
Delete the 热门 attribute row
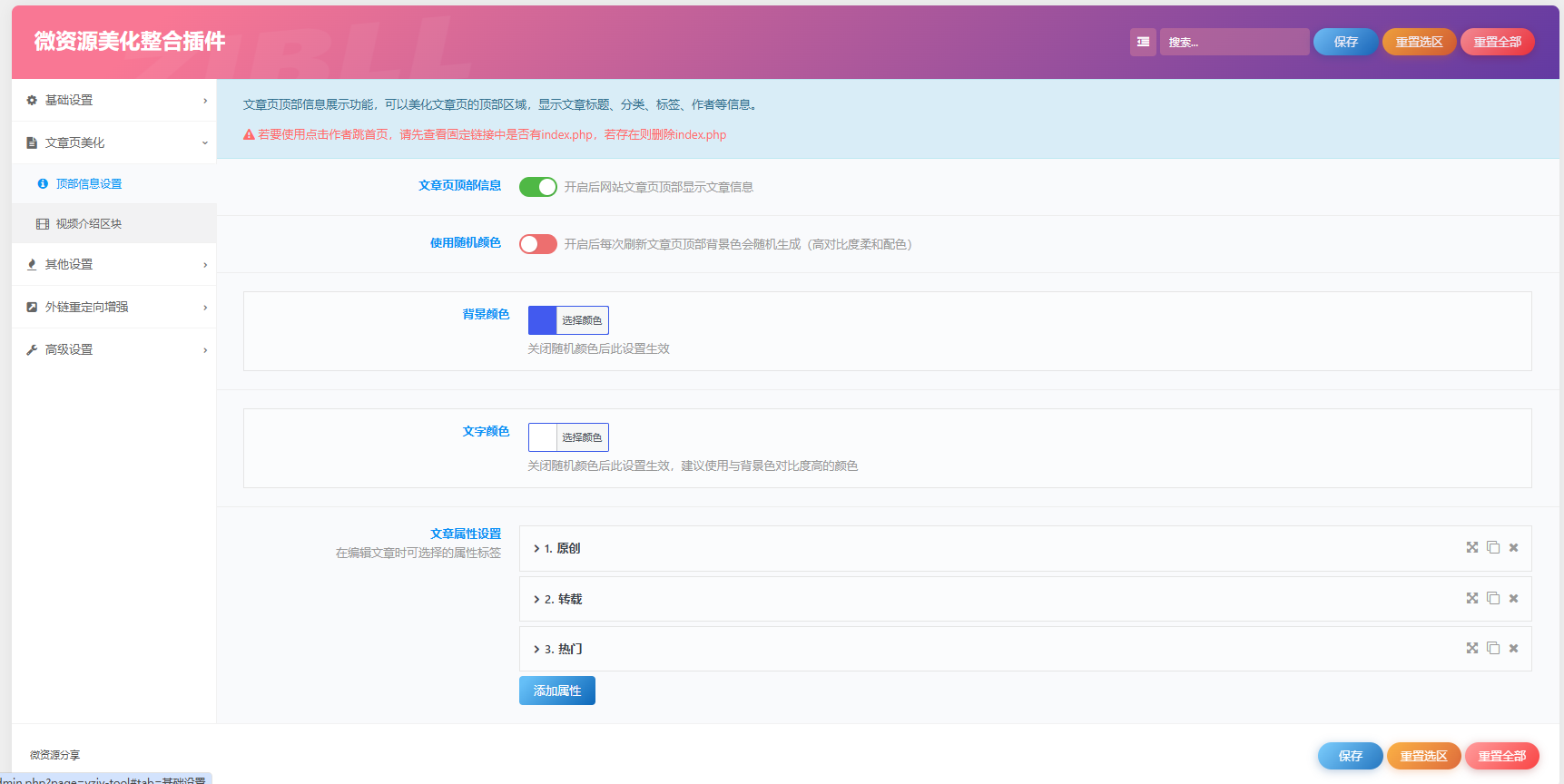pyautogui.click(x=1513, y=648)
